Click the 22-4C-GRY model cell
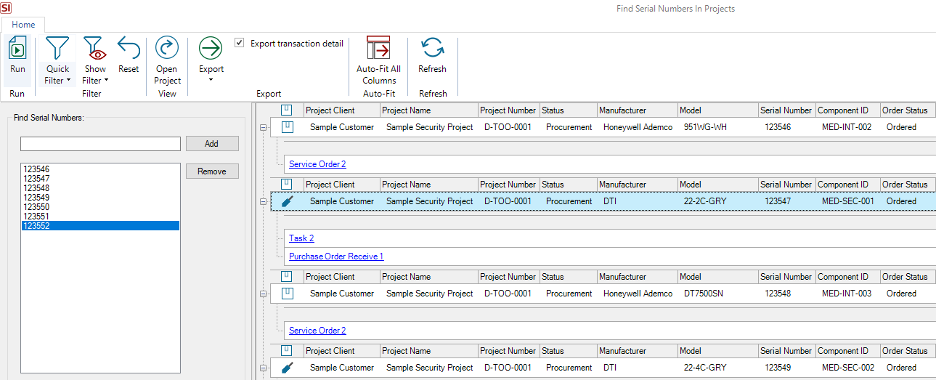The image size is (936, 380). (x=718, y=368)
